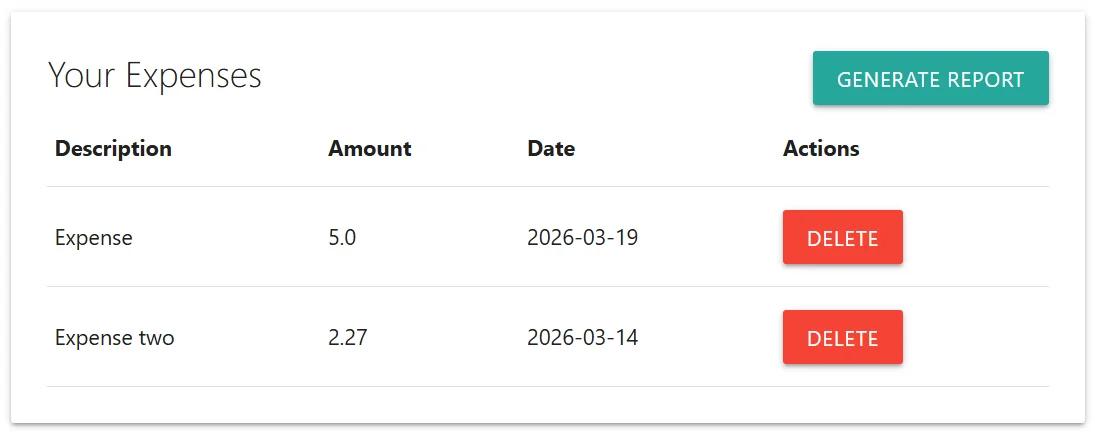This screenshot has width=1095, height=438.
Task: Select the Your Expenses heading
Action: tap(154, 75)
